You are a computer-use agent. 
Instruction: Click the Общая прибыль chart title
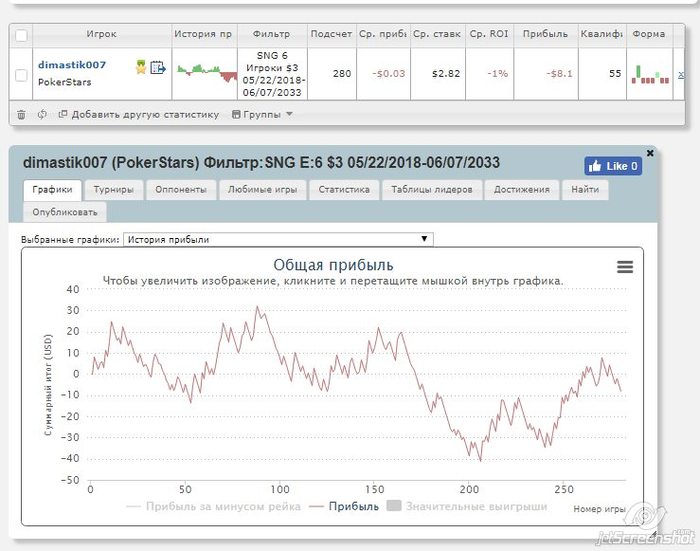pos(333,265)
